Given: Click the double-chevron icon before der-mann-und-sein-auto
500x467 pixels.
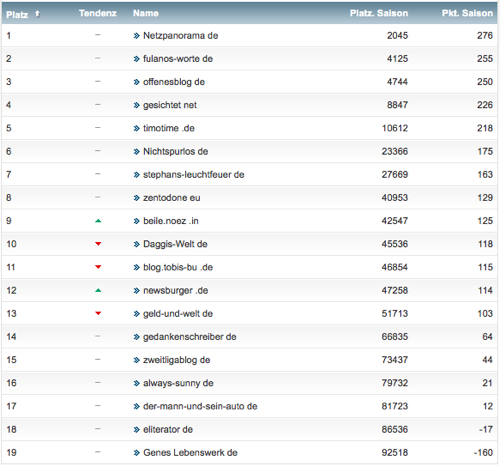Looking at the screenshot, I should point(136,406).
